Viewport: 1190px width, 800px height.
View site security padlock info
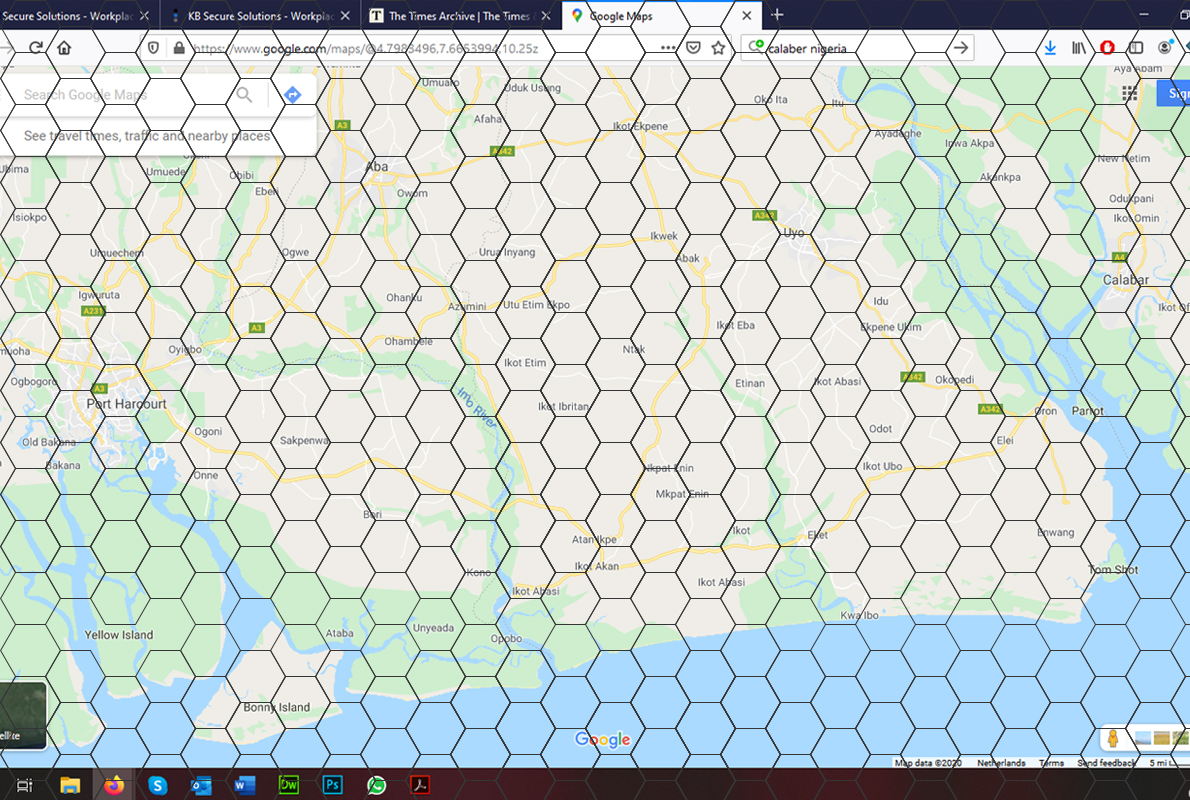[178, 48]
